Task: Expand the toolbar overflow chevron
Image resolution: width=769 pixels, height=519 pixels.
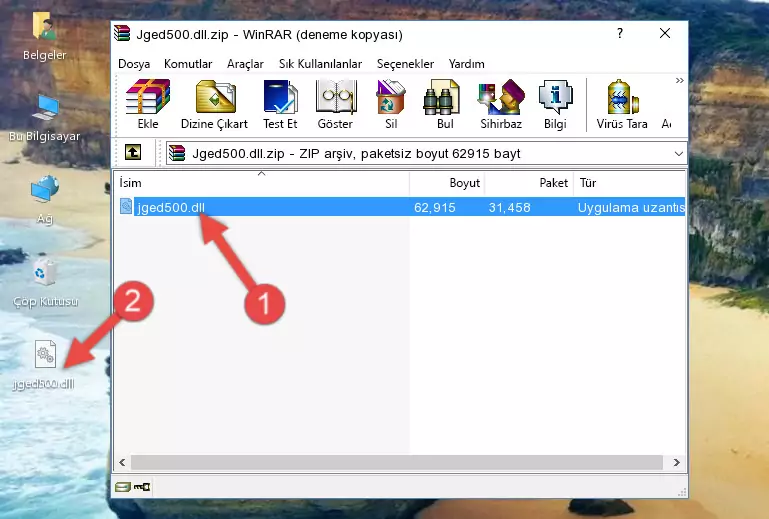Action: [x=679, y=81]
